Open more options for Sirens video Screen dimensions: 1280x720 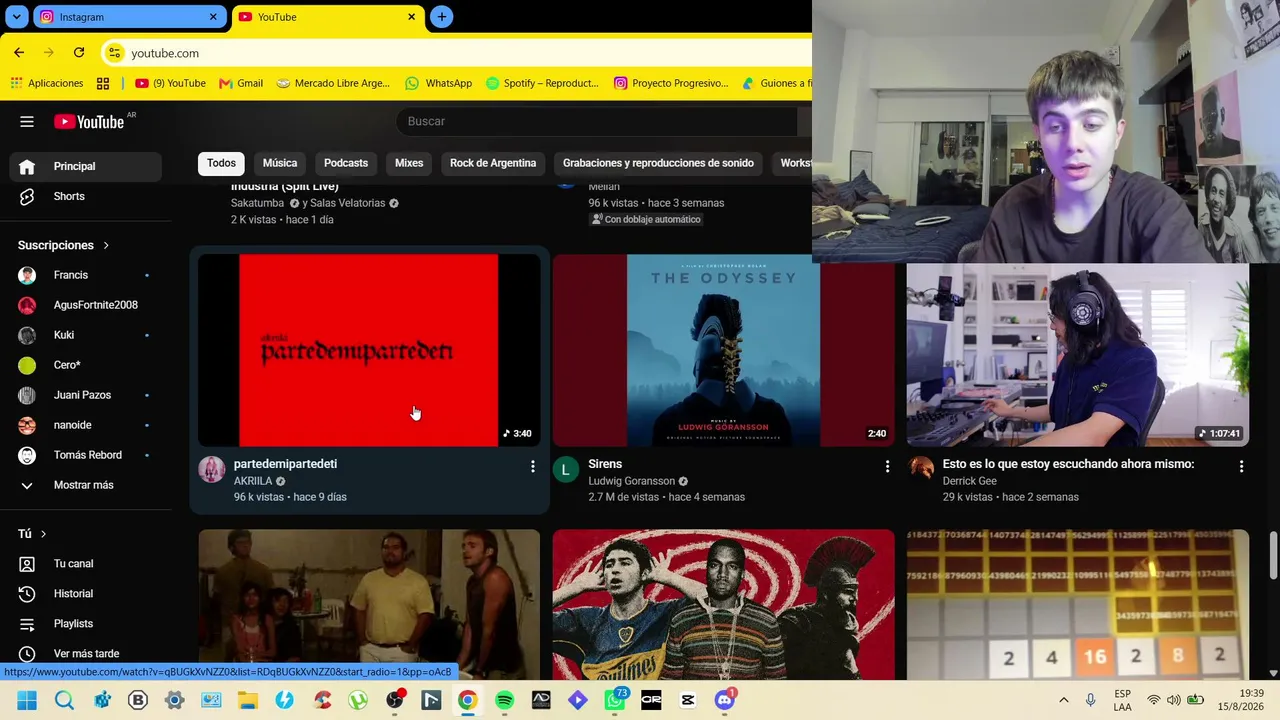coord(886,466)
